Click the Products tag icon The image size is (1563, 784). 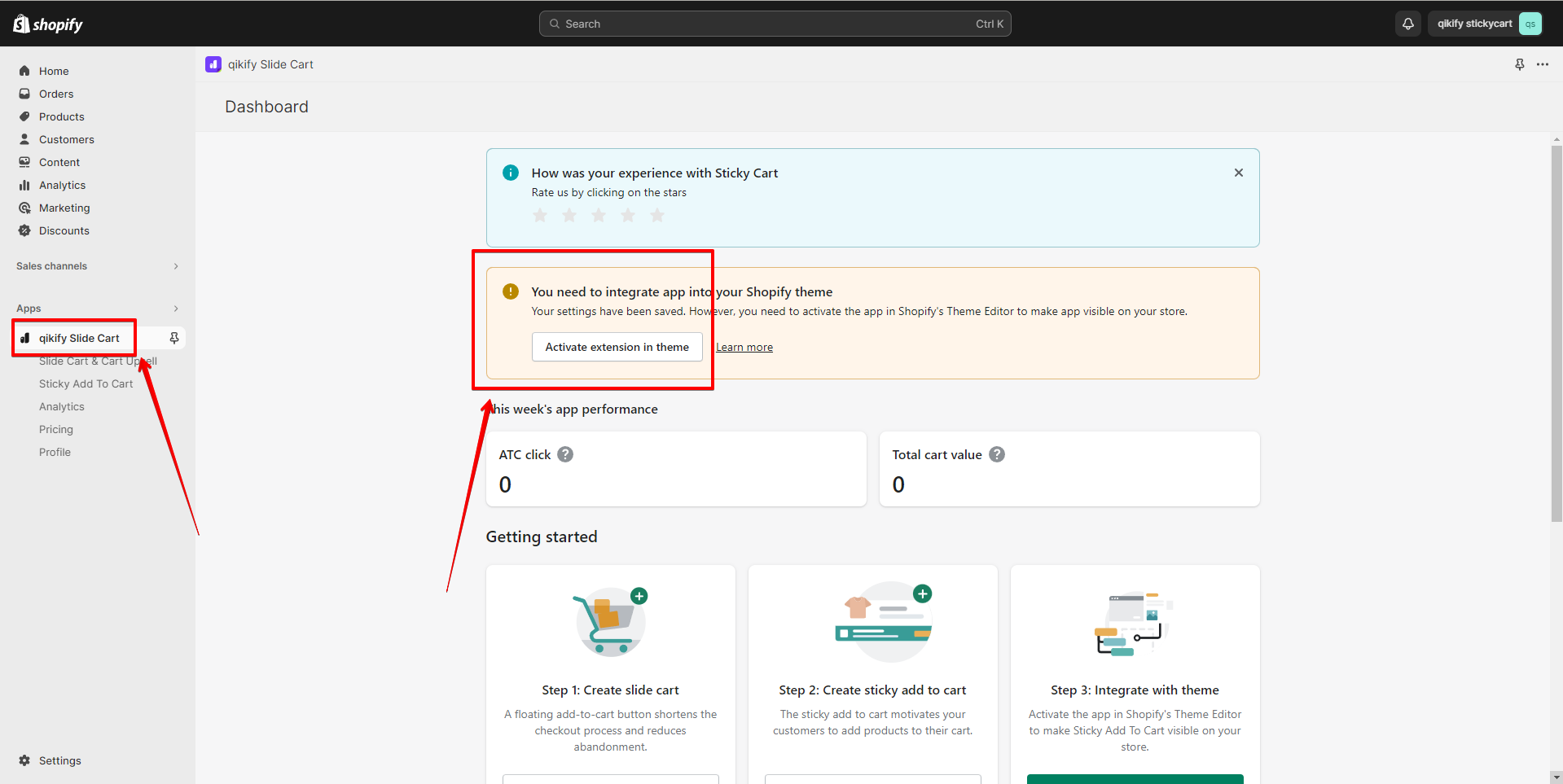(24, 116)
